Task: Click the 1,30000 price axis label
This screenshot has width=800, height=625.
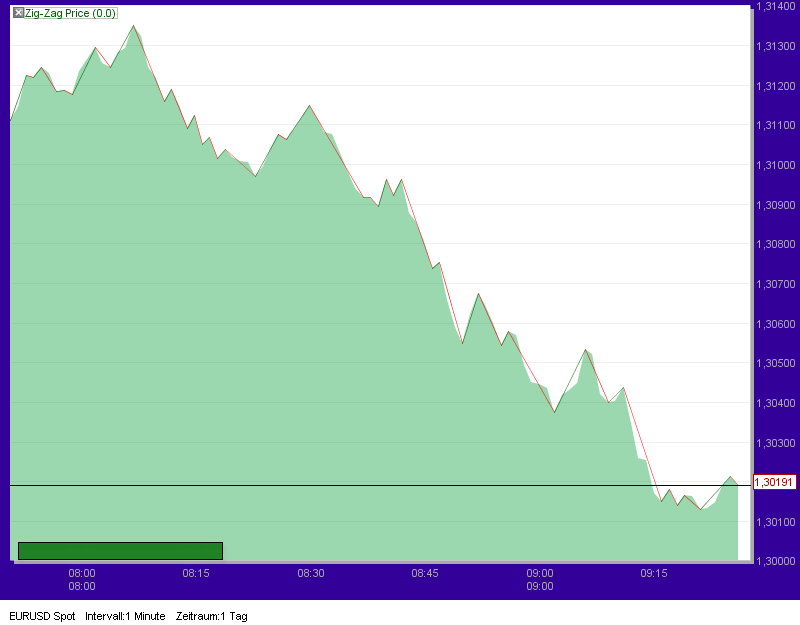Action: tap(776, 561)
